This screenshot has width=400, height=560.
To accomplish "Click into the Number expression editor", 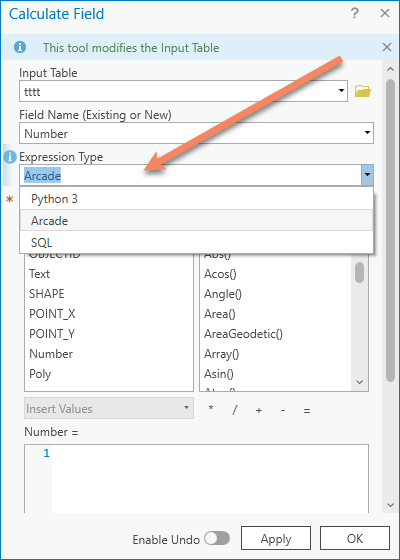I will pos(210,479).
